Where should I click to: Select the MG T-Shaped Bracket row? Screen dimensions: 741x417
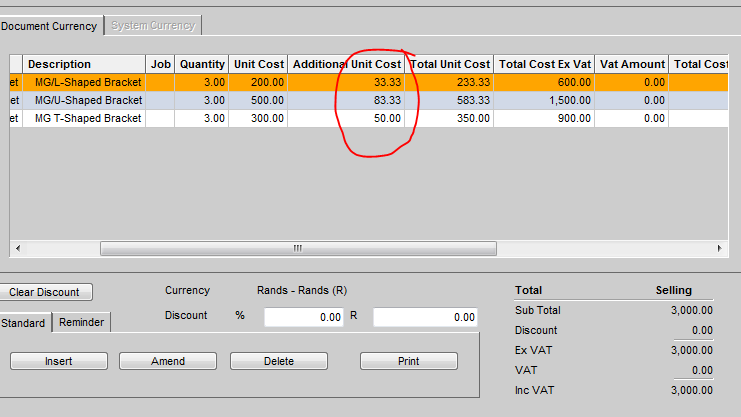tap(88, 118)
